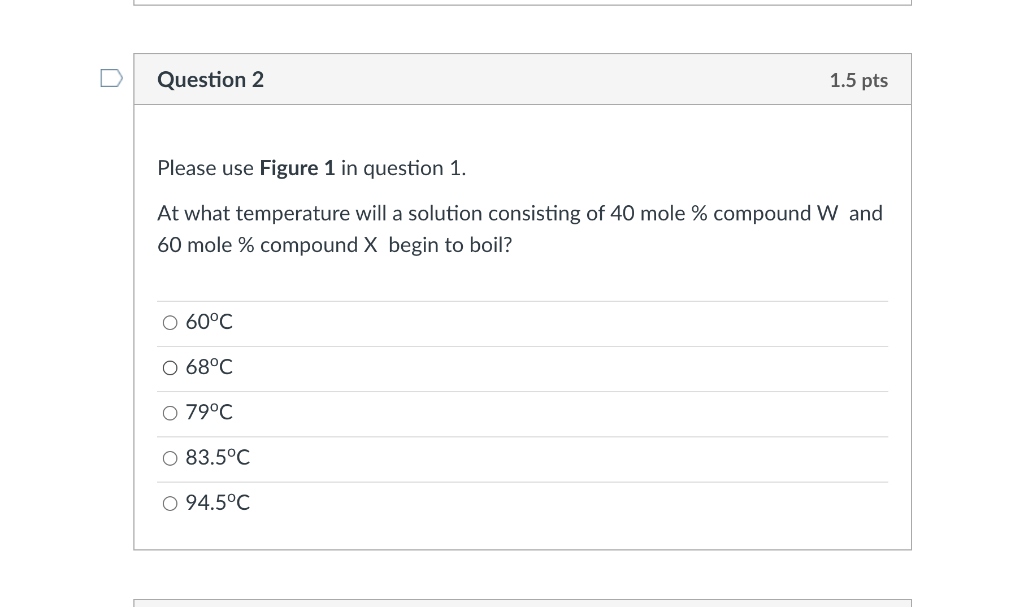Click the 94.5°C answer label text

click(x=217, y=502)
